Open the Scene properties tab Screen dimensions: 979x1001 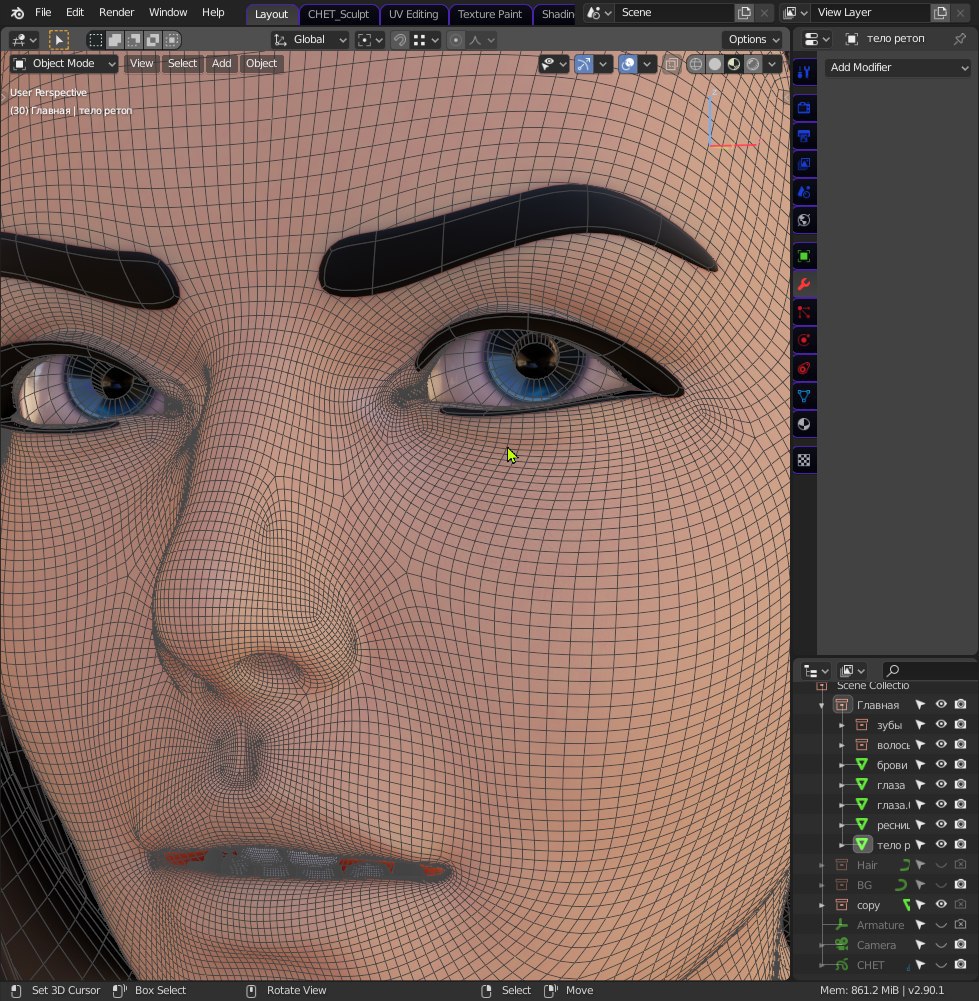[804, 192]
